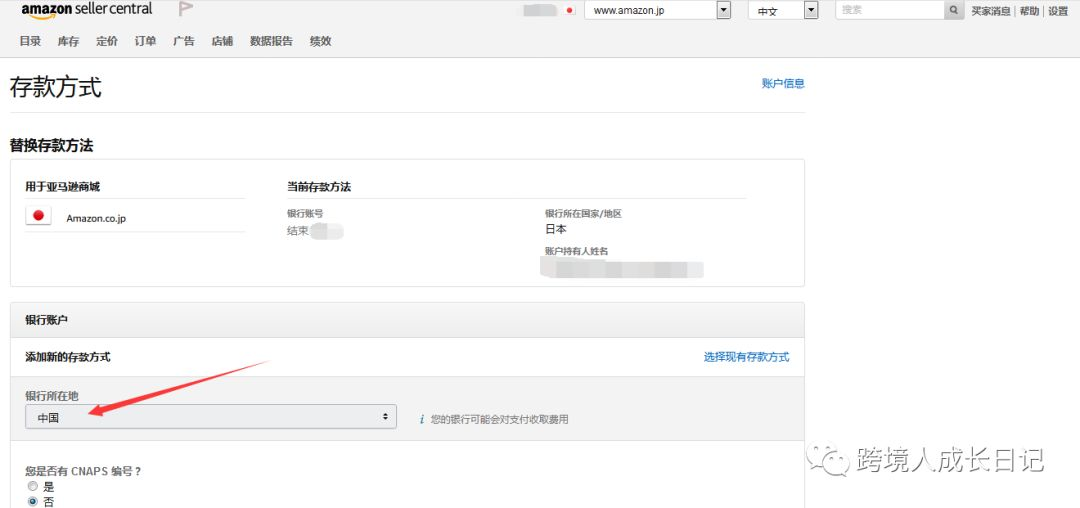1080x508 pixels.
Task: Click the info icon beside bank fee notice
Action: click(422, 419)
